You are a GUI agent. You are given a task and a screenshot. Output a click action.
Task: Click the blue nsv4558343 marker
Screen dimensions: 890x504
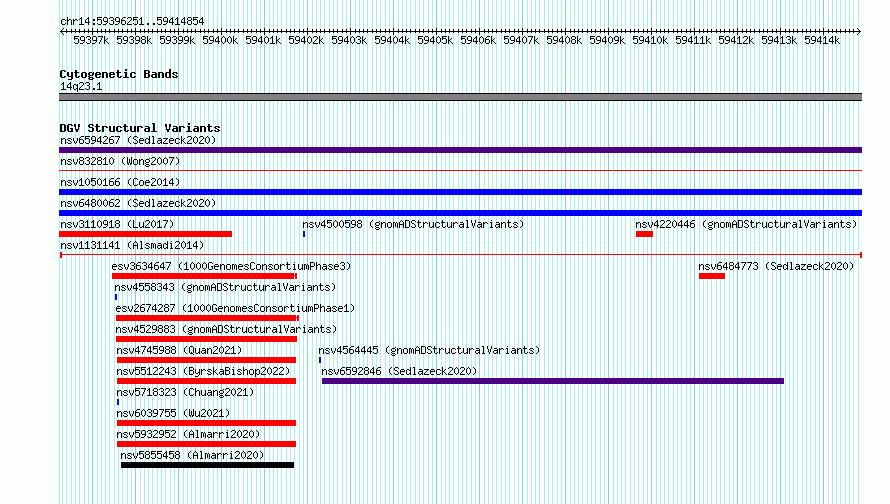pyautogui.click(x=116, y=297)
